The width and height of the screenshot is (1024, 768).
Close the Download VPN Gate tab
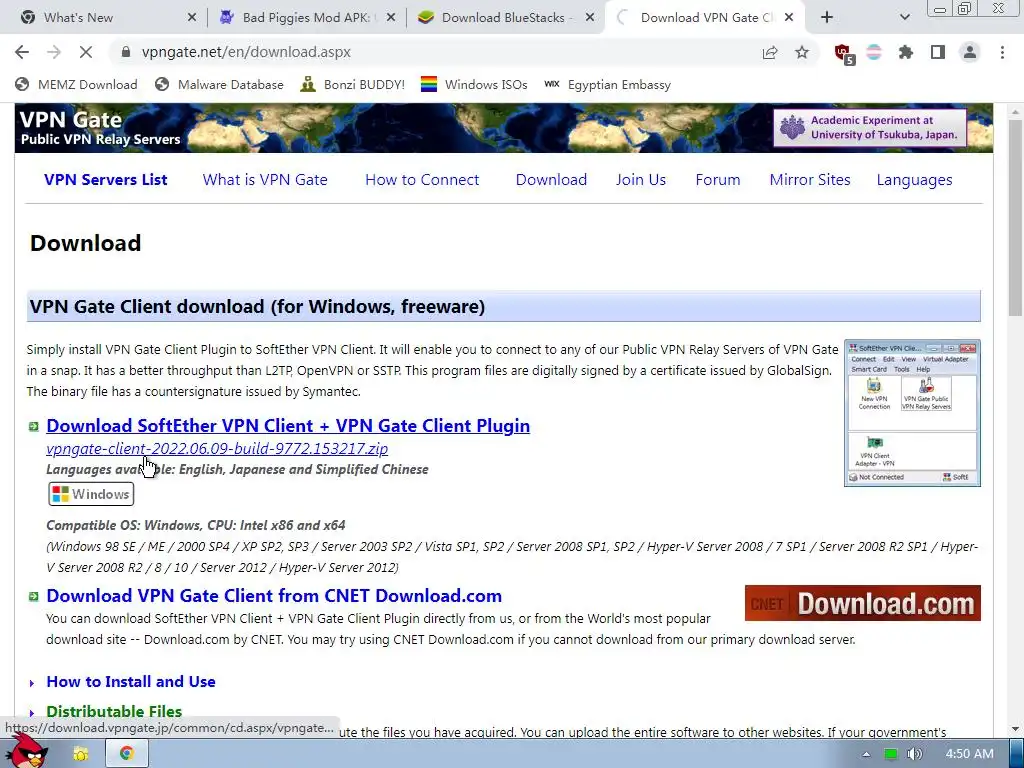pos(789,18)
